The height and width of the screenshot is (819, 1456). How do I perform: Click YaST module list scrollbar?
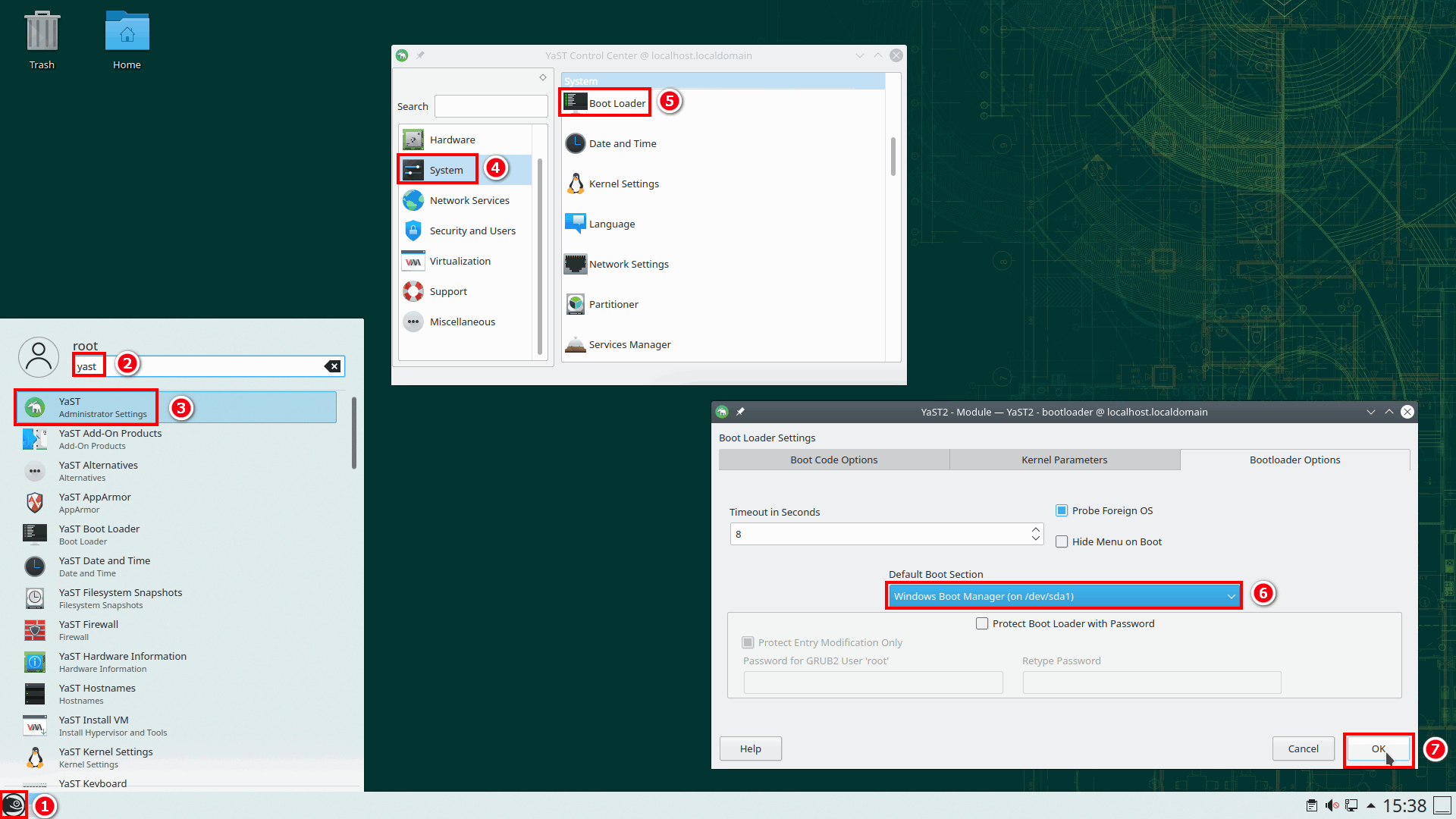[893, 156]
